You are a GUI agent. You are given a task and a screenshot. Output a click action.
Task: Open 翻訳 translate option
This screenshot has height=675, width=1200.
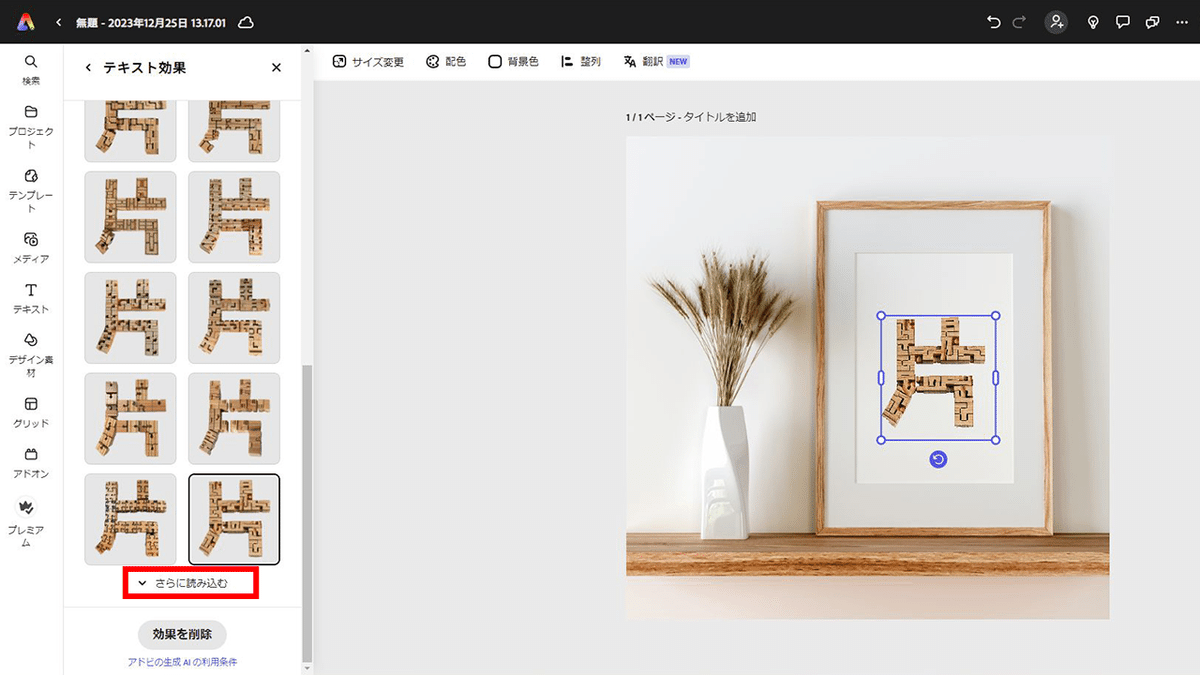point(656,61)
